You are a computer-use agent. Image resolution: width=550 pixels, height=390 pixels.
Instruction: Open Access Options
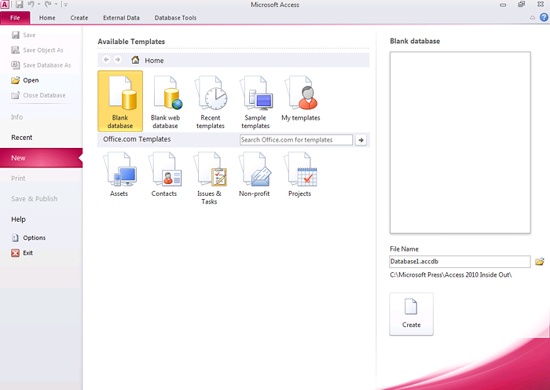tap(28, 237)
